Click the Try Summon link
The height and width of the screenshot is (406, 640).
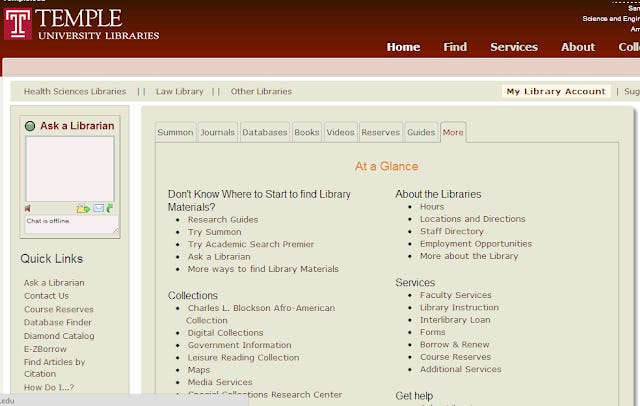(x=215, y=232)
